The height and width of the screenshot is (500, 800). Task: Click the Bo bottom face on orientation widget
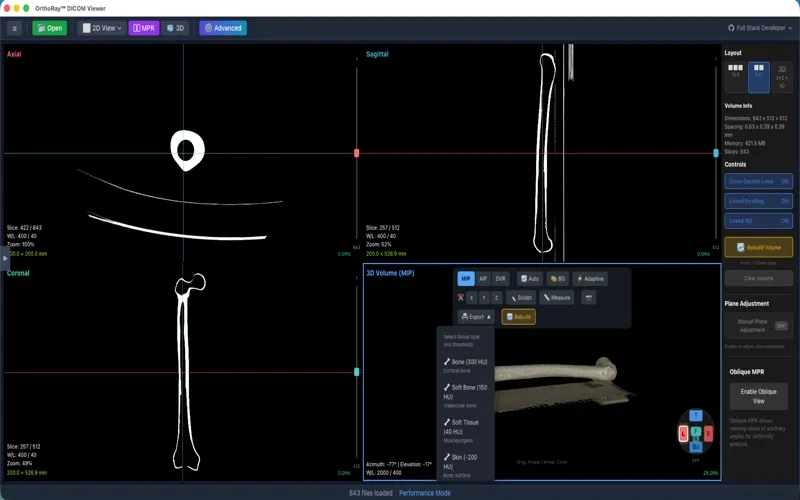point(696,447)
